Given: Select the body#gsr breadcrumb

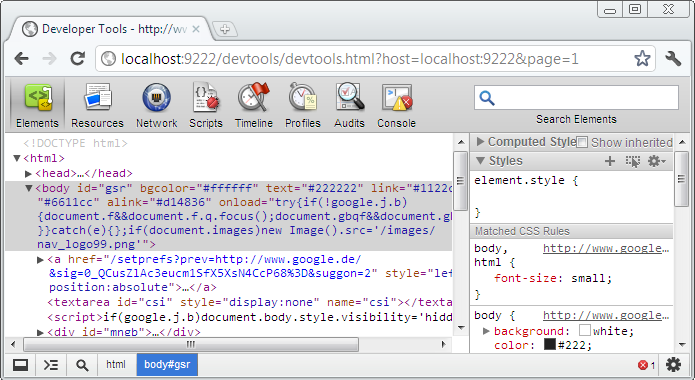Looking at the screenshot, I should coord(167,364).
